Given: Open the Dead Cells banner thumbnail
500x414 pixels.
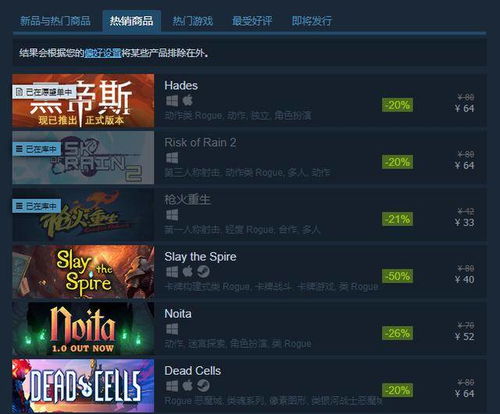Looking at the screenshot, I should (83, 386).
